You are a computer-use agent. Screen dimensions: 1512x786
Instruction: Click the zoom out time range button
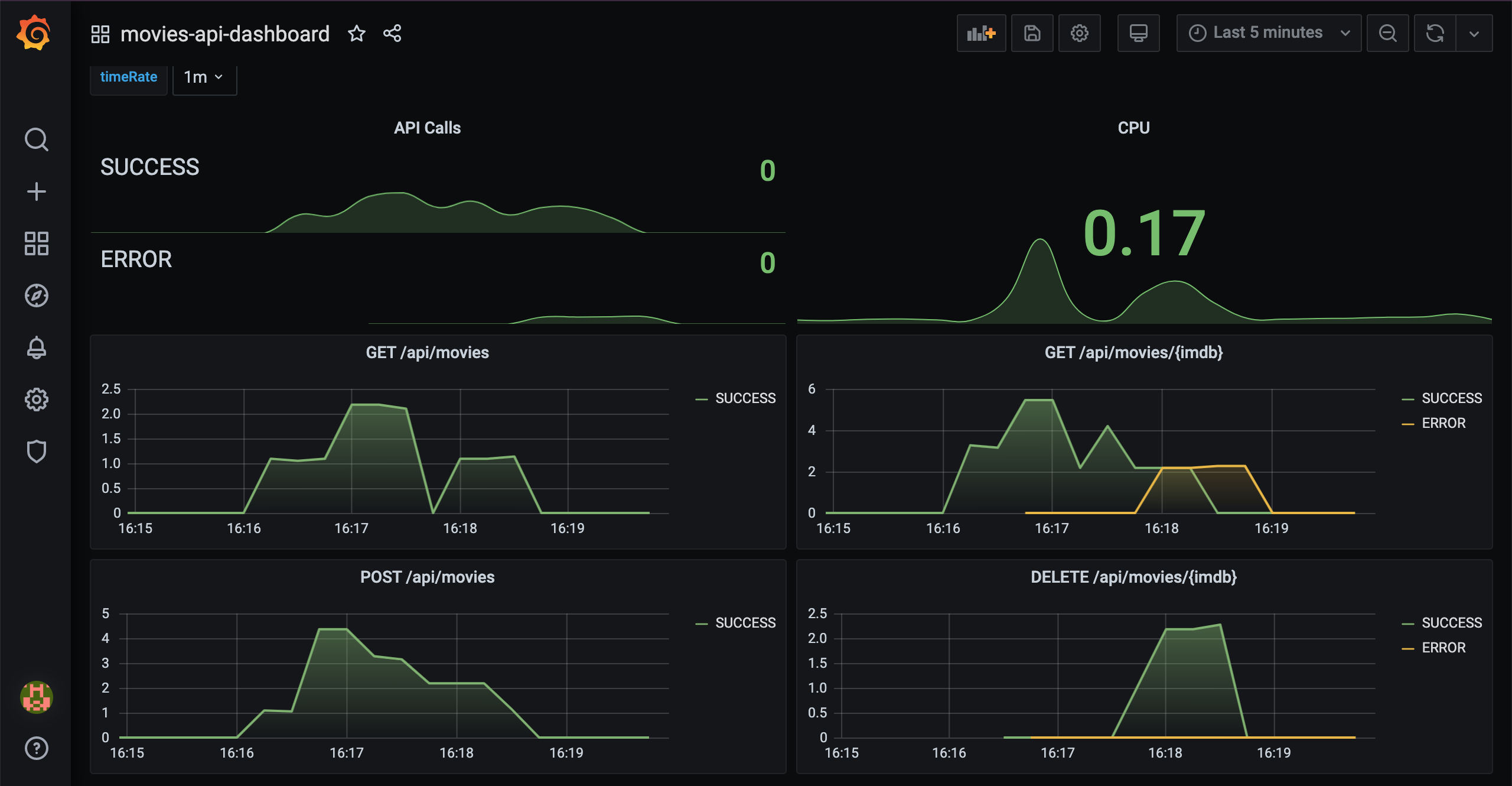(1387, 33)
